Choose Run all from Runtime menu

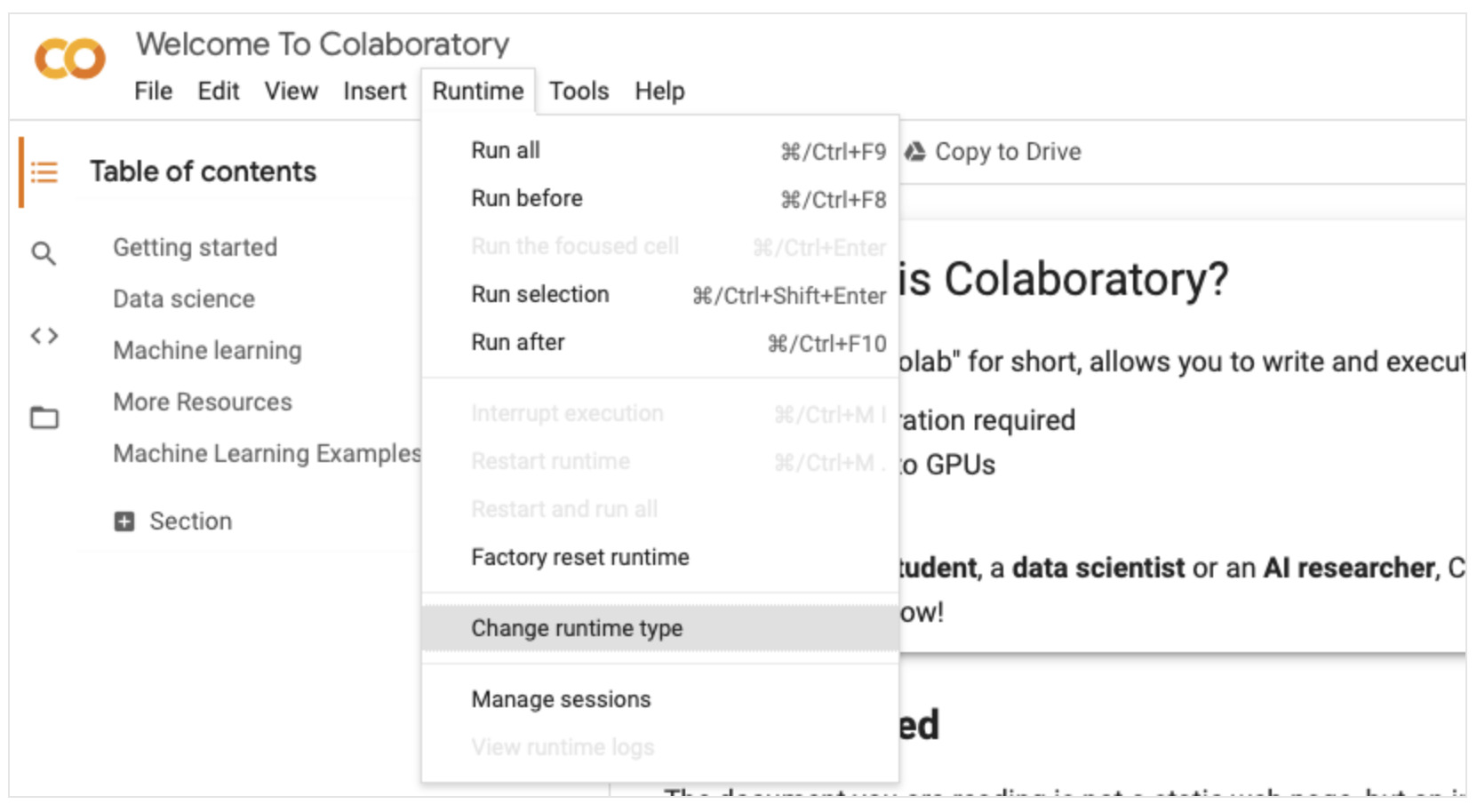pyautogui.click(x=660, y=151)
